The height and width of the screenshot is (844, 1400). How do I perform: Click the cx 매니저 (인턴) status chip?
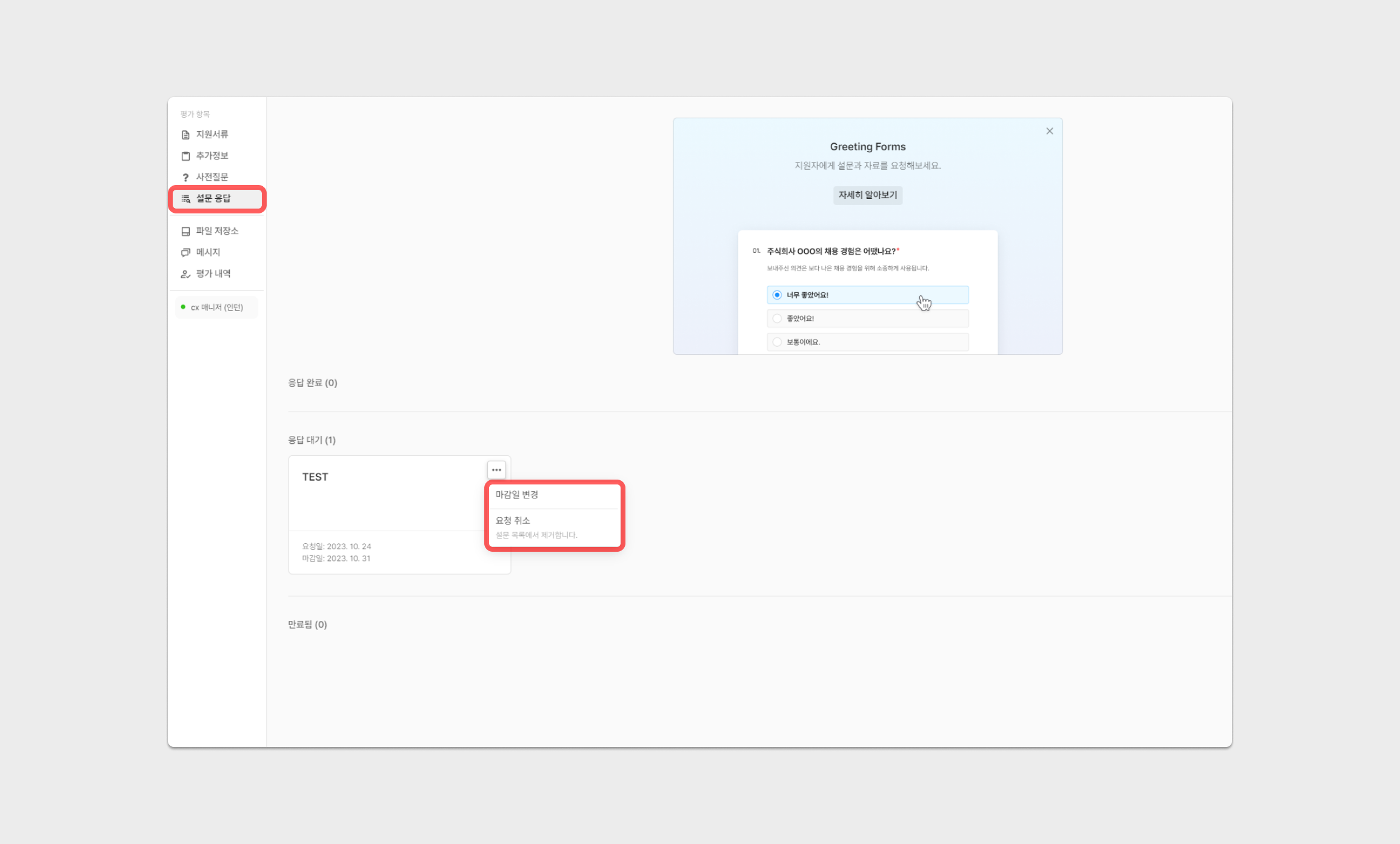(216, 307)
